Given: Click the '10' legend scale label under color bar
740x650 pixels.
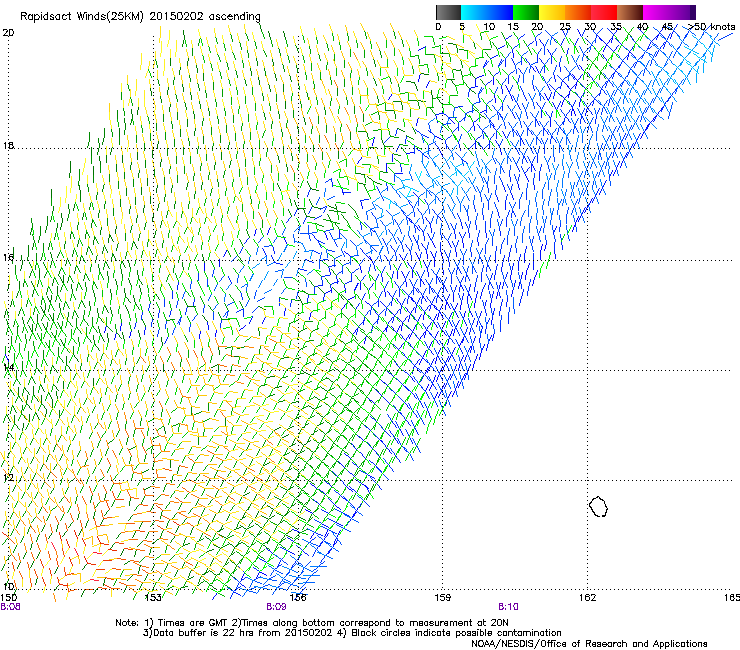Looking at the screenshot, I should click(x=489, y=27).
